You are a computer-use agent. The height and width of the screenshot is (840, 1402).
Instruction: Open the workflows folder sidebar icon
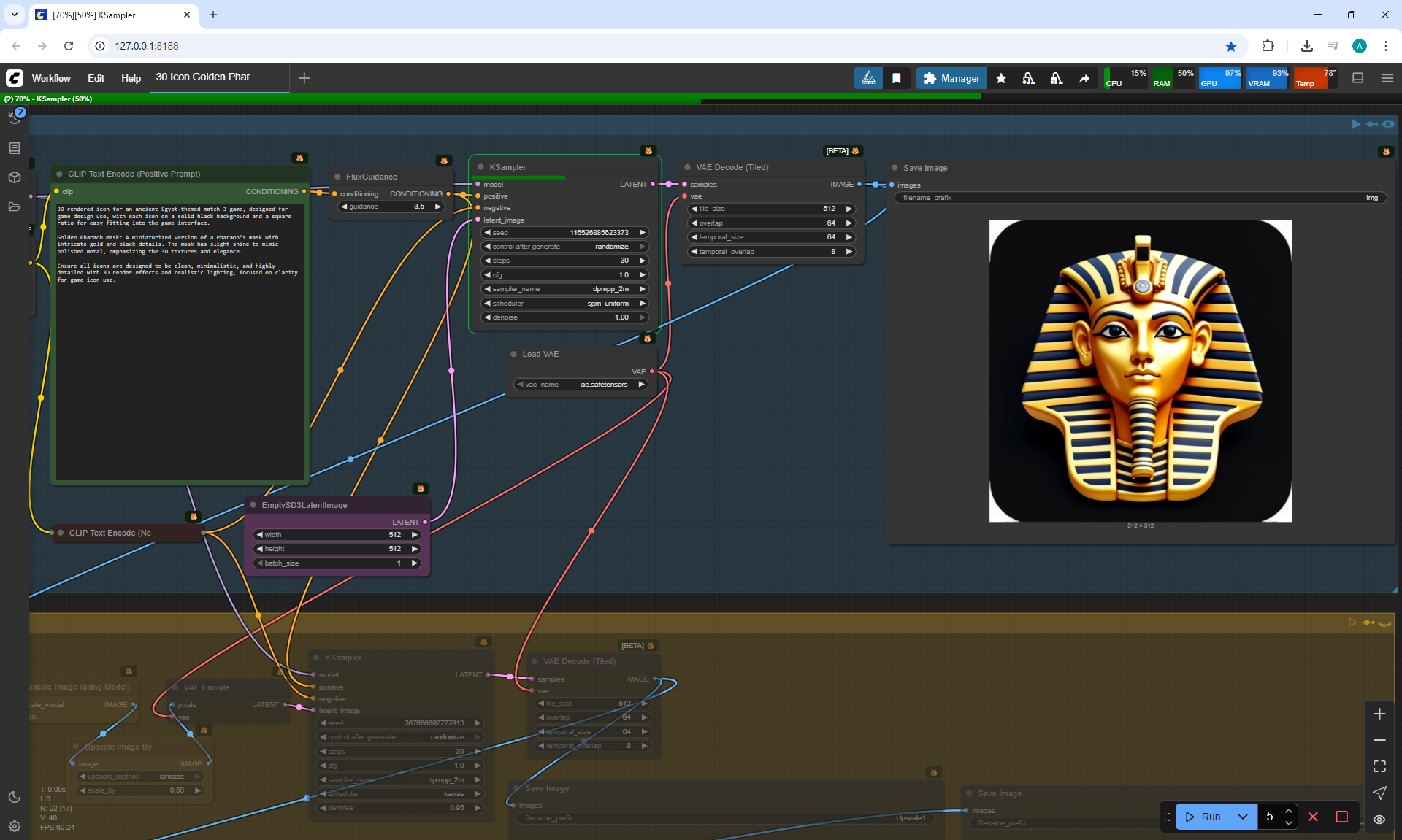(15, 207)
